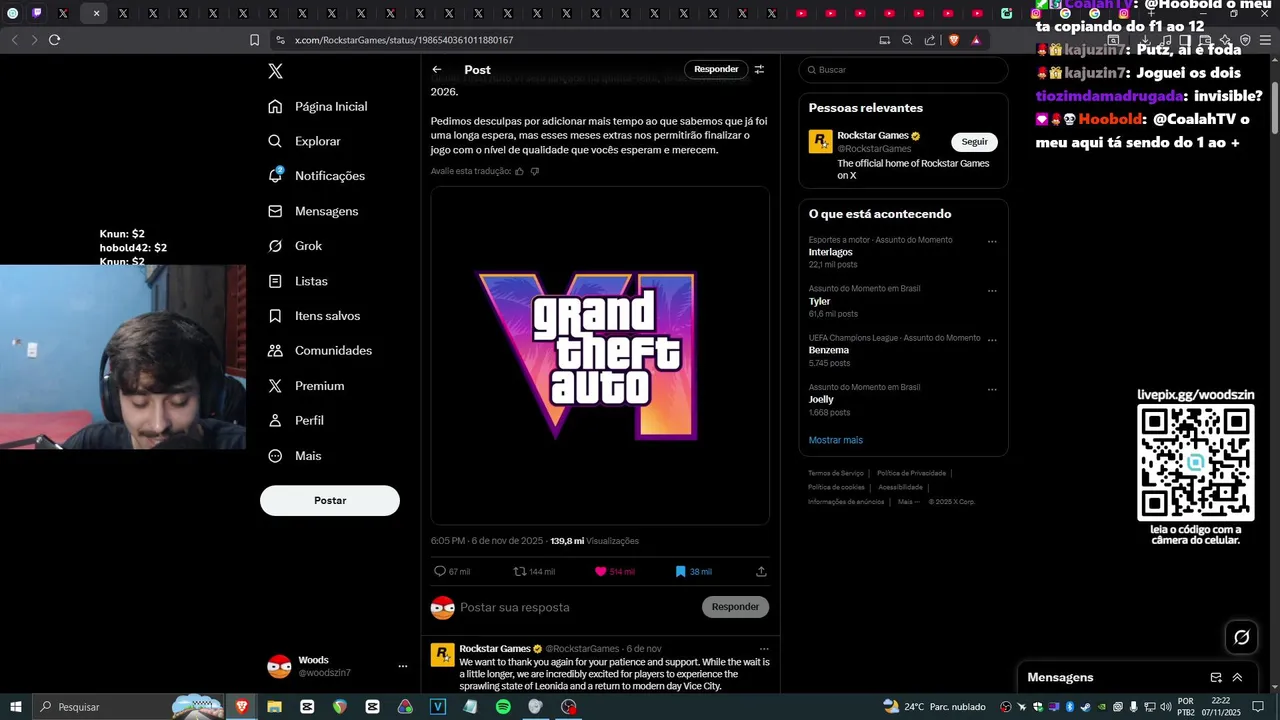This screenshot has width=1280, height=720.
Task: Expand the Mensagens panel with chevrons
Action: (x=1237, y=677)
